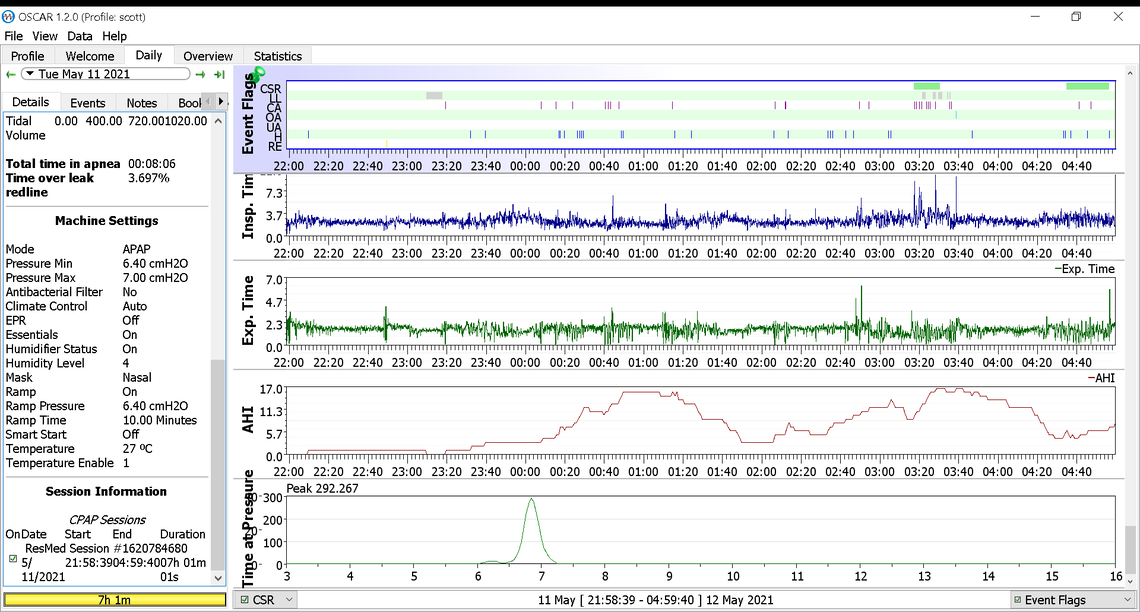The width and height of the screenshot is (1140, 612).
Task: Select the Details sub-tab
Action: point(31,102)
